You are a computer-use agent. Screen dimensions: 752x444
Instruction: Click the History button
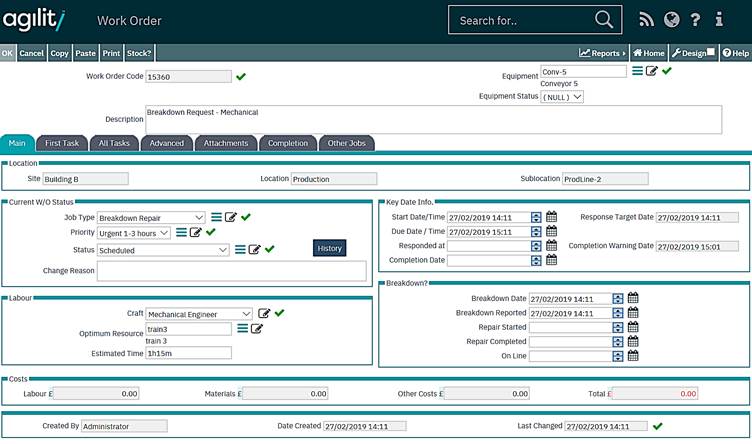click(x=329, y=248)
